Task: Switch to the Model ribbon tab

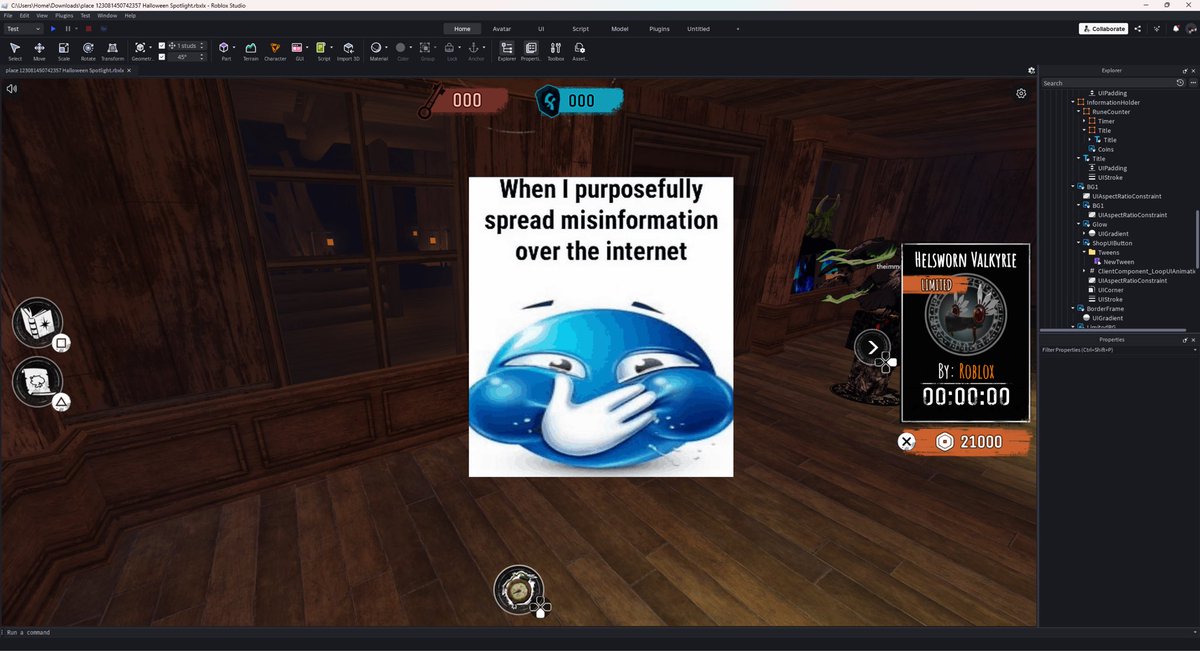Action: (620, 29)
